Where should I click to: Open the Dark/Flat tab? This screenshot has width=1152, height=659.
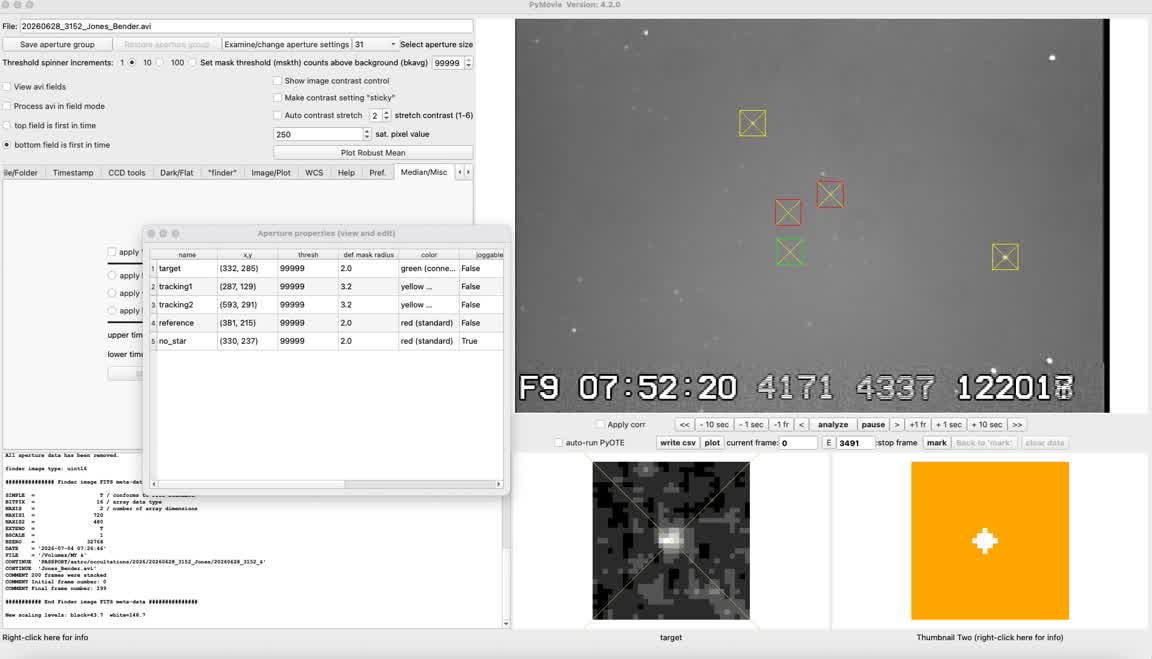point(176,173)
